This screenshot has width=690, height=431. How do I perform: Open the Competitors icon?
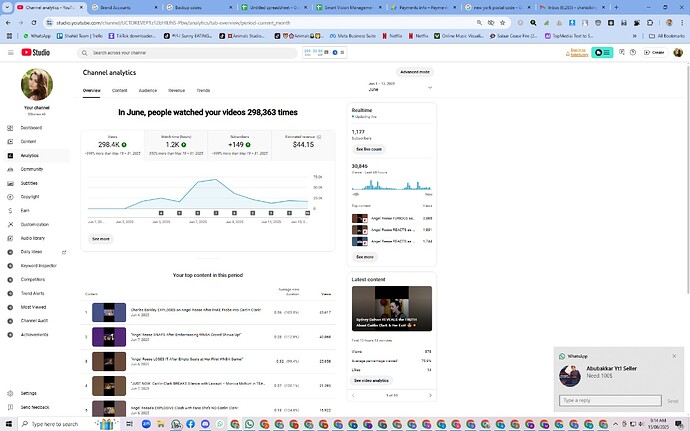click(x=10, y=280)
